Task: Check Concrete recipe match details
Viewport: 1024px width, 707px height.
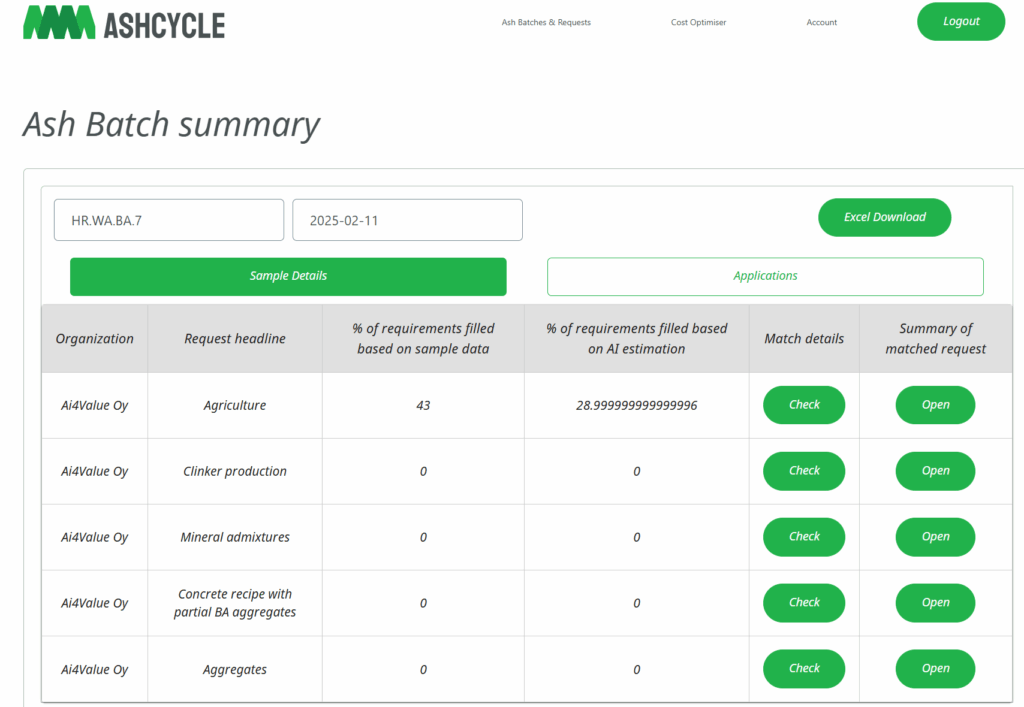Action: 804,603
